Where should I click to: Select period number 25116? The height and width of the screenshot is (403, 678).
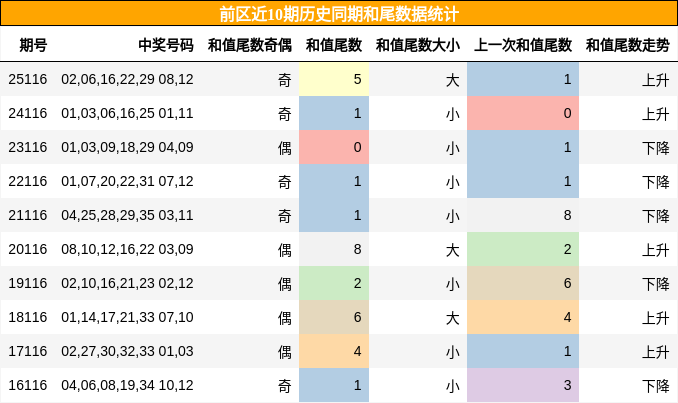(28, 79)
